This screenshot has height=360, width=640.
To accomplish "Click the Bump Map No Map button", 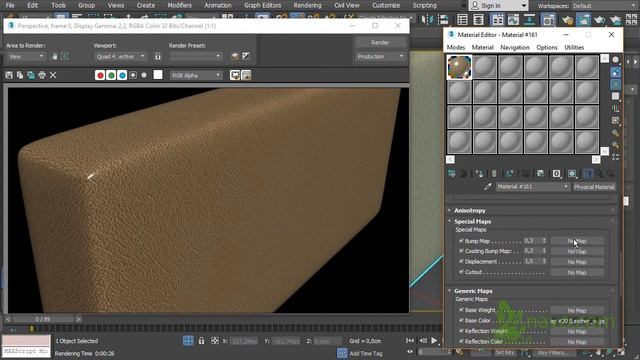I will (577, 241).
